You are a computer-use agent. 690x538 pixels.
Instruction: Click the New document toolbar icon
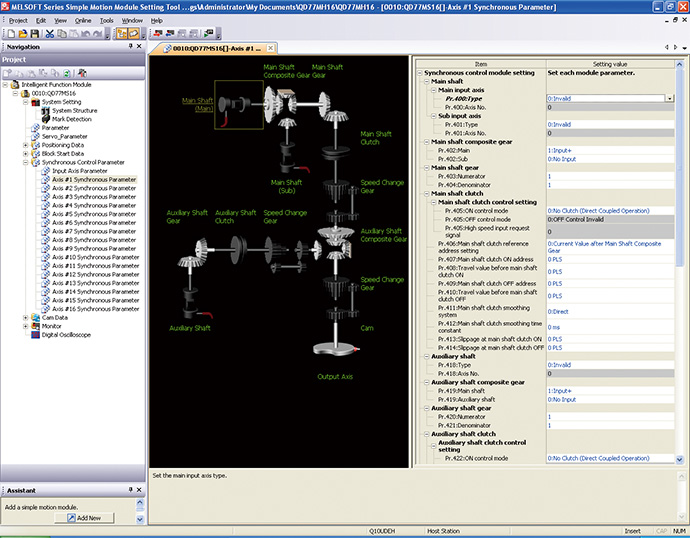point(9,33)
